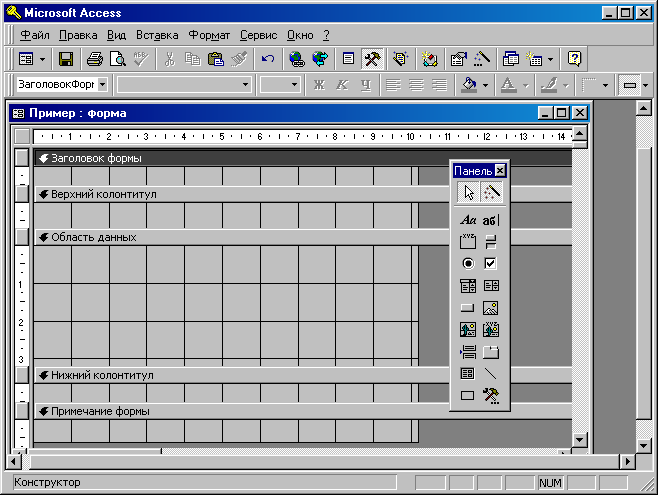Select the Unbound Object Frame tool
The height and width of the screenshot is (495, 658).
pos(468,330)
